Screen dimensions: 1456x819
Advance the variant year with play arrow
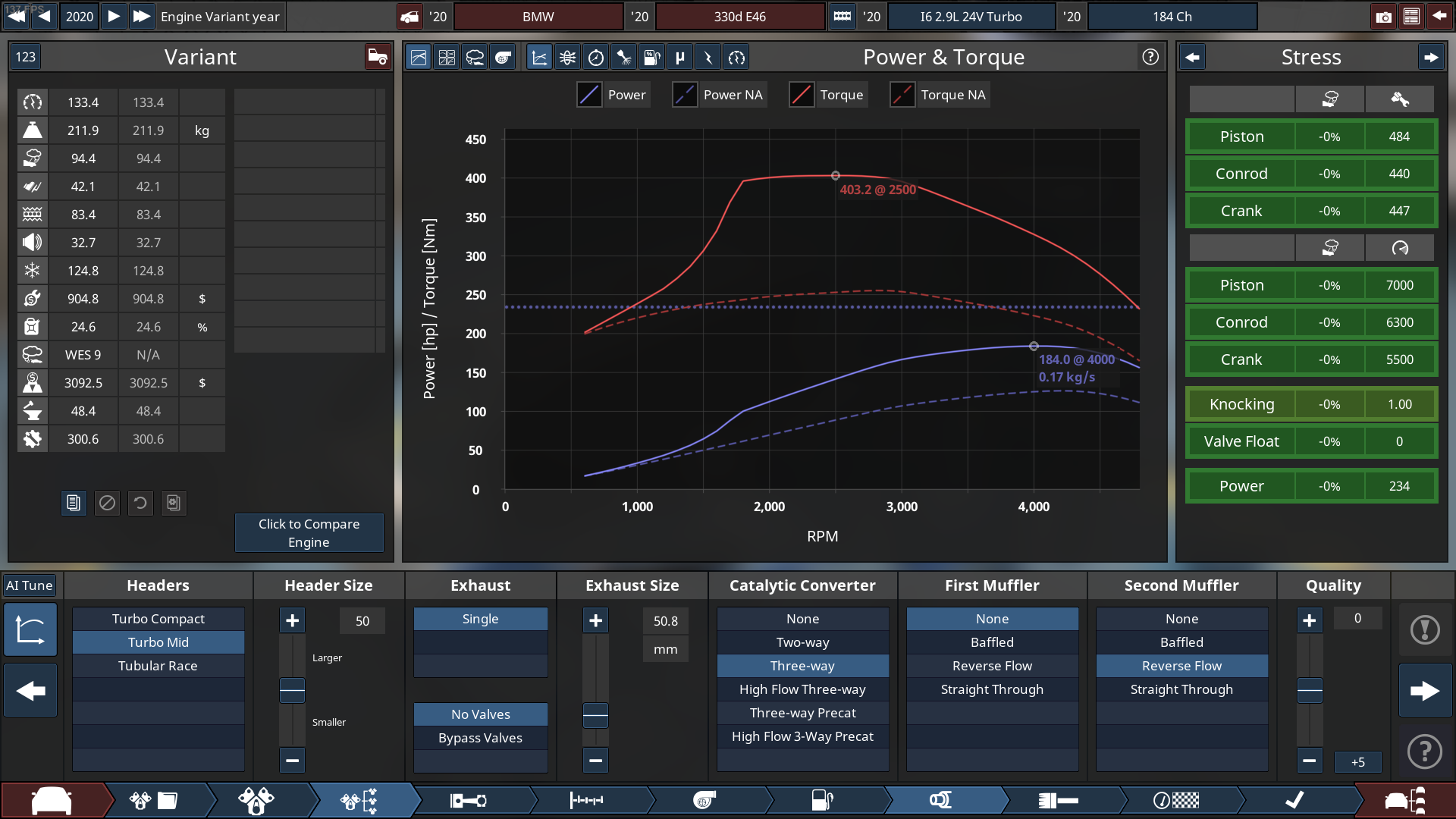click(114, 17)
